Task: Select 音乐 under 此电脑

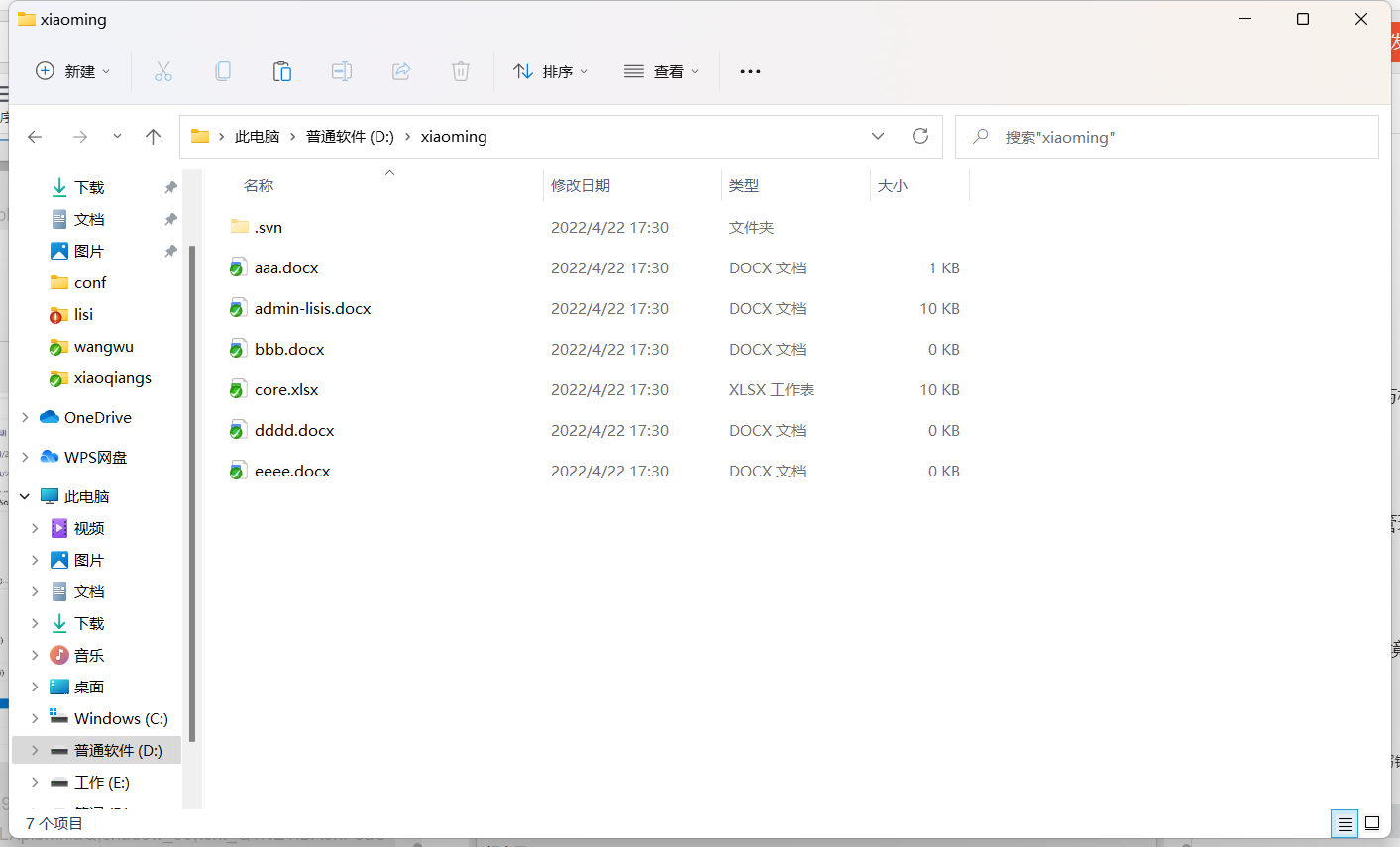Action: point(77,655)
